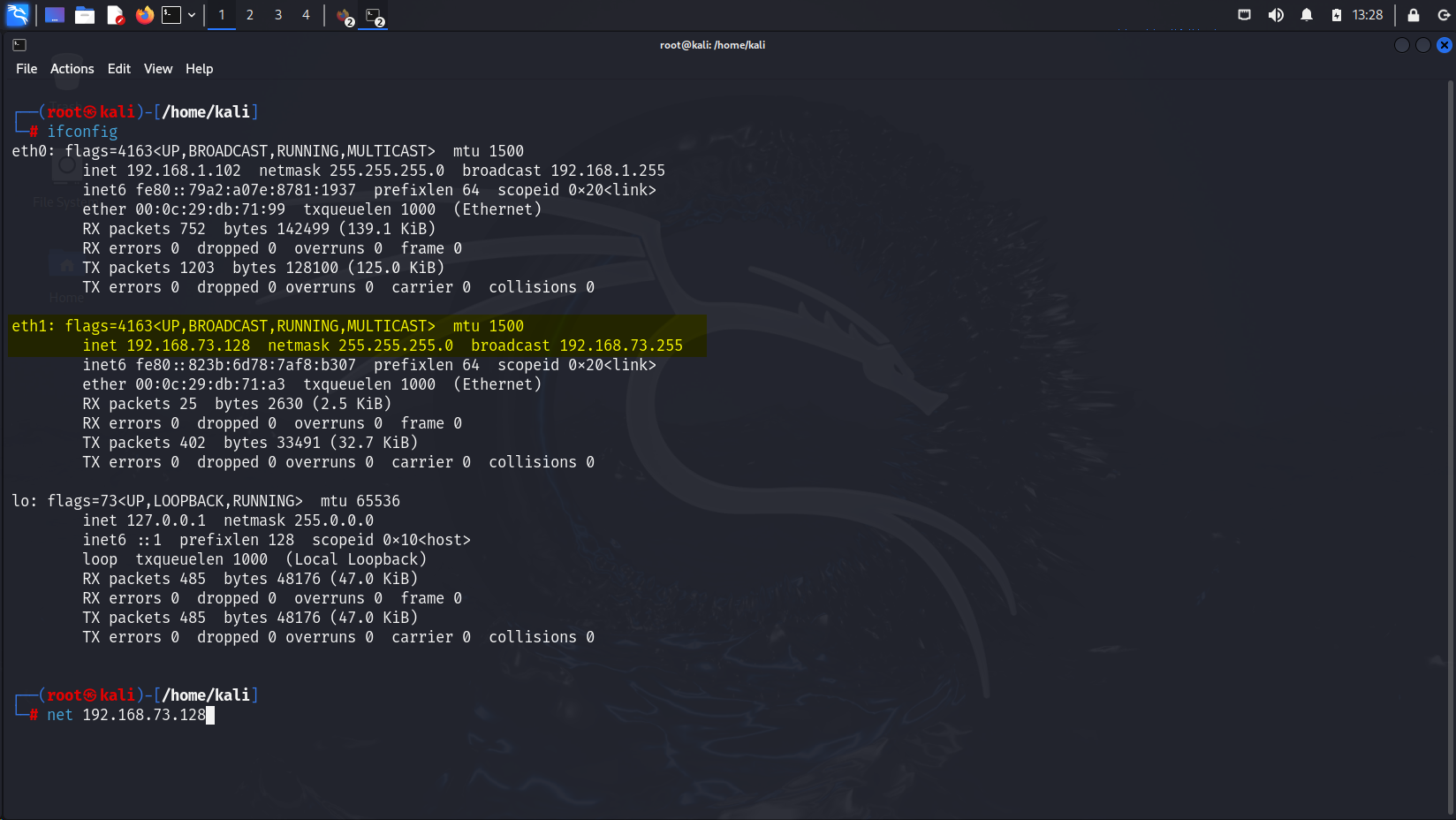This screenshot has width=1456, height=820.
Task: Launch the text editor from the taskbar
Action: [115, 14]
